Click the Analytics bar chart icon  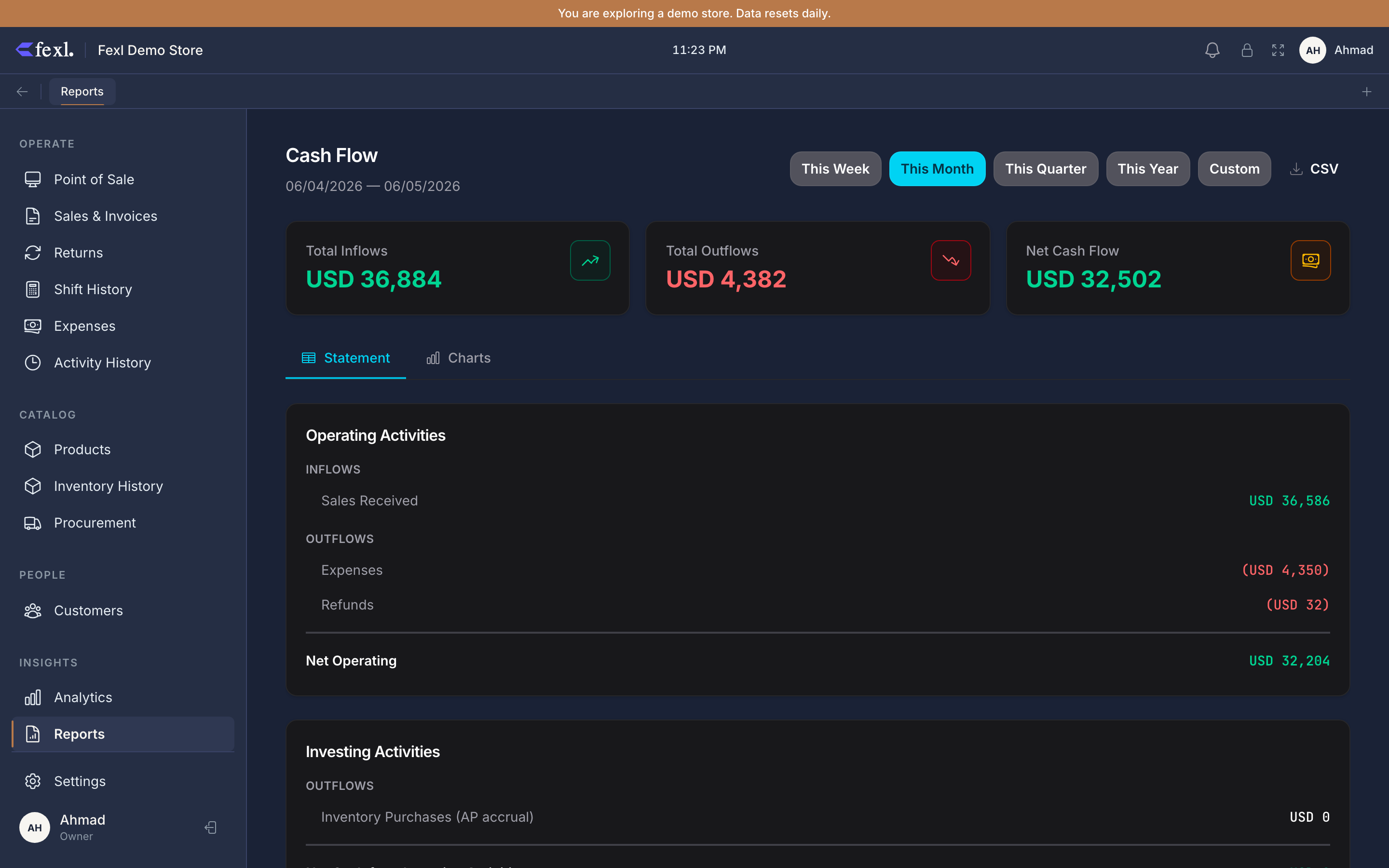tap(33, 697)
